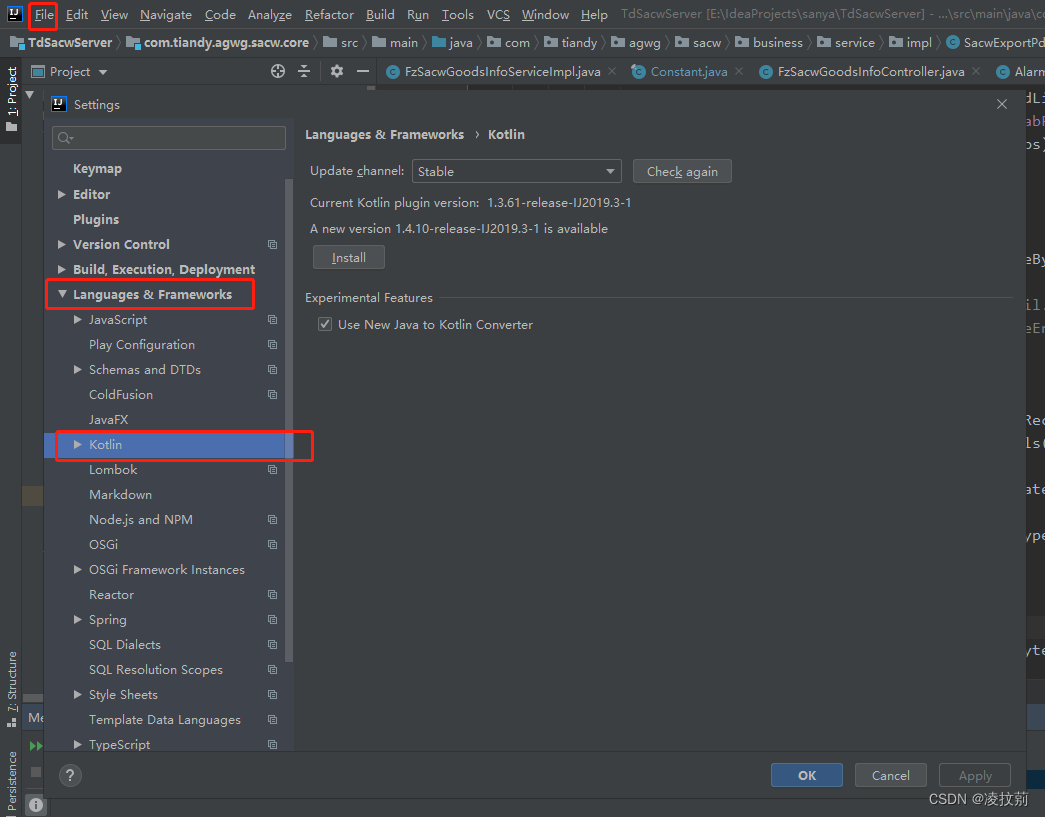The height and width of the screenshot is (817, 1045).
Task: Click the green run arrows icon at bottom left
Action: (36, 746)
